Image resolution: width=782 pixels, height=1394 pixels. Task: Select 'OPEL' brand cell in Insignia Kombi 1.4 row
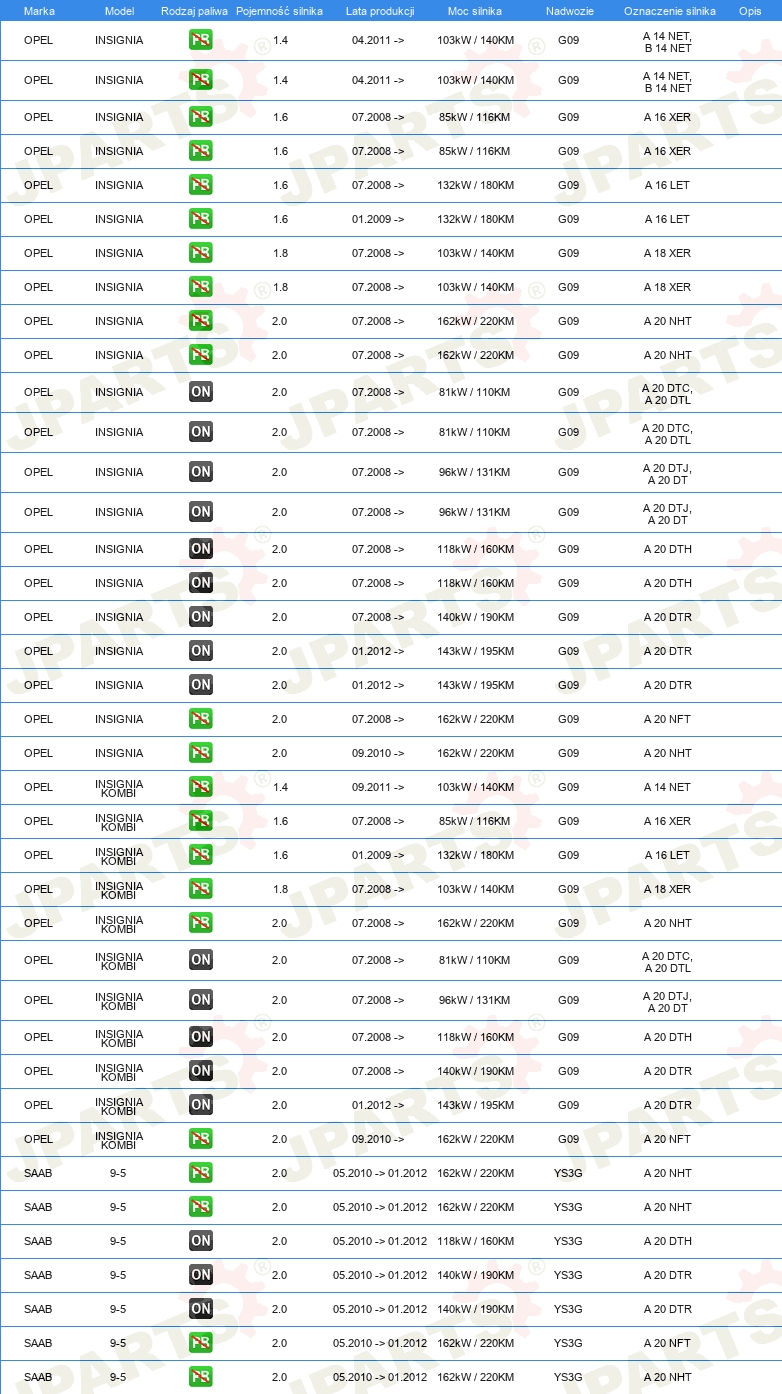coord(38,787)
